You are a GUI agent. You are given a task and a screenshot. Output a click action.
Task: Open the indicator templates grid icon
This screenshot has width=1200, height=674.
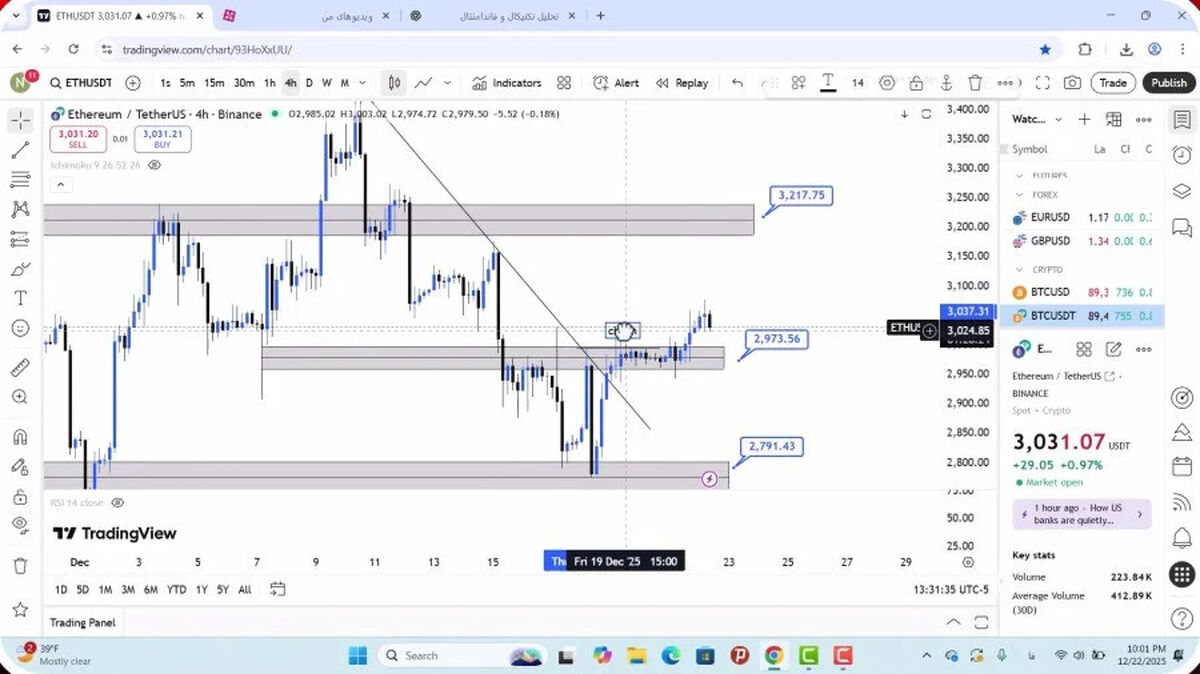coord(564,83)
